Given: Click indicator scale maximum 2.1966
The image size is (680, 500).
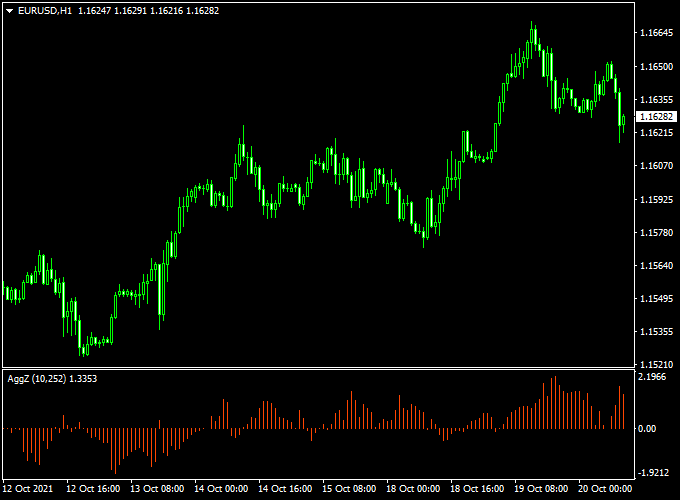Looking at the screenshot, I should pos(652,377).
